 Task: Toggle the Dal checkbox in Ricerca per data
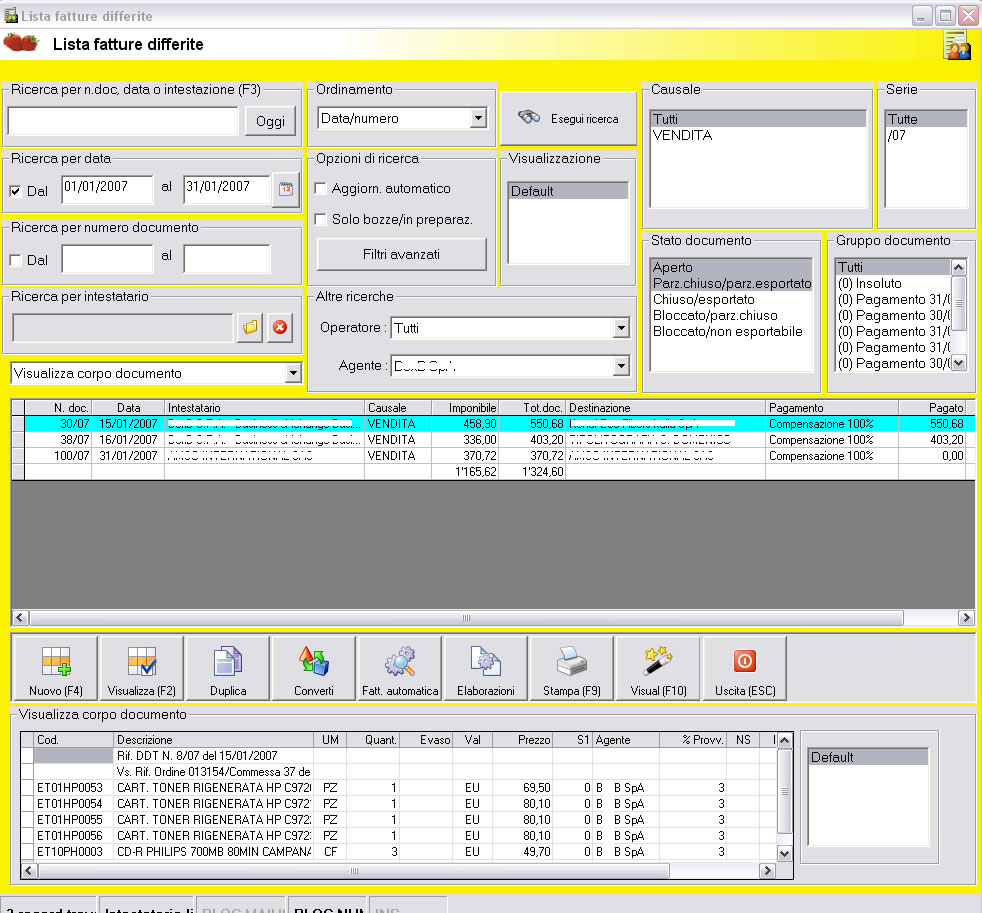[16, 190]
